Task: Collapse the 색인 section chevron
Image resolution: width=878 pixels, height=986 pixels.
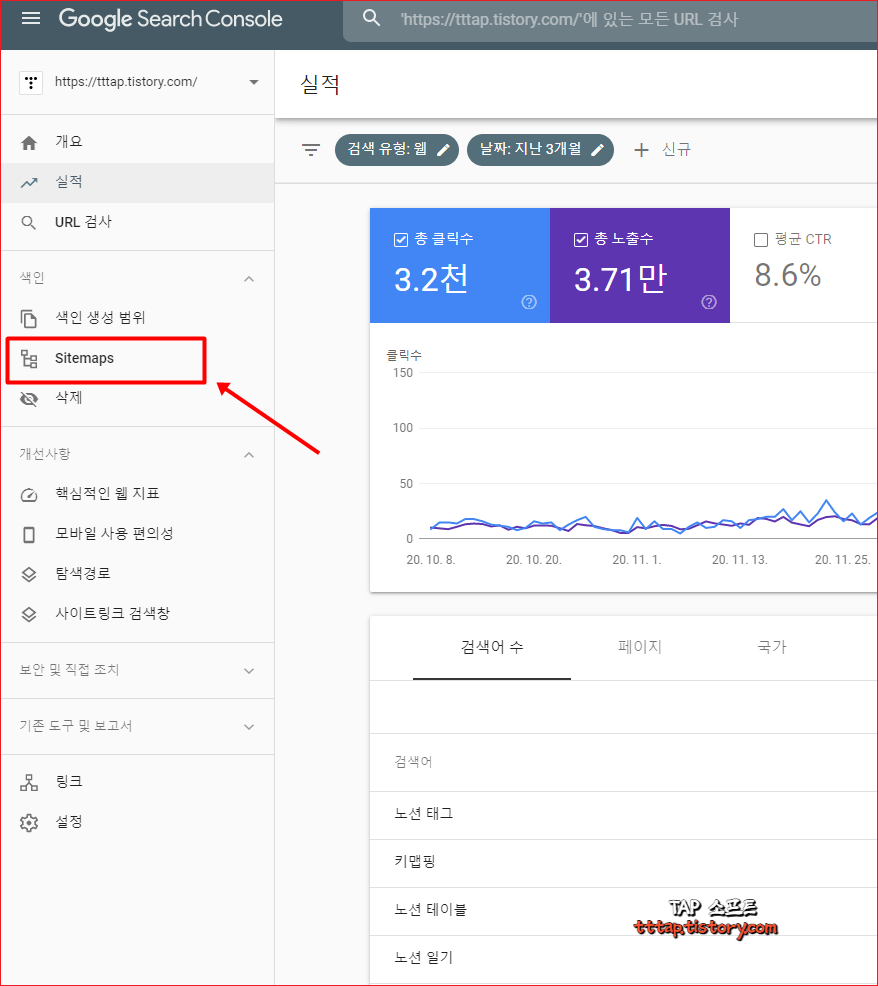Action: (249, 279)
